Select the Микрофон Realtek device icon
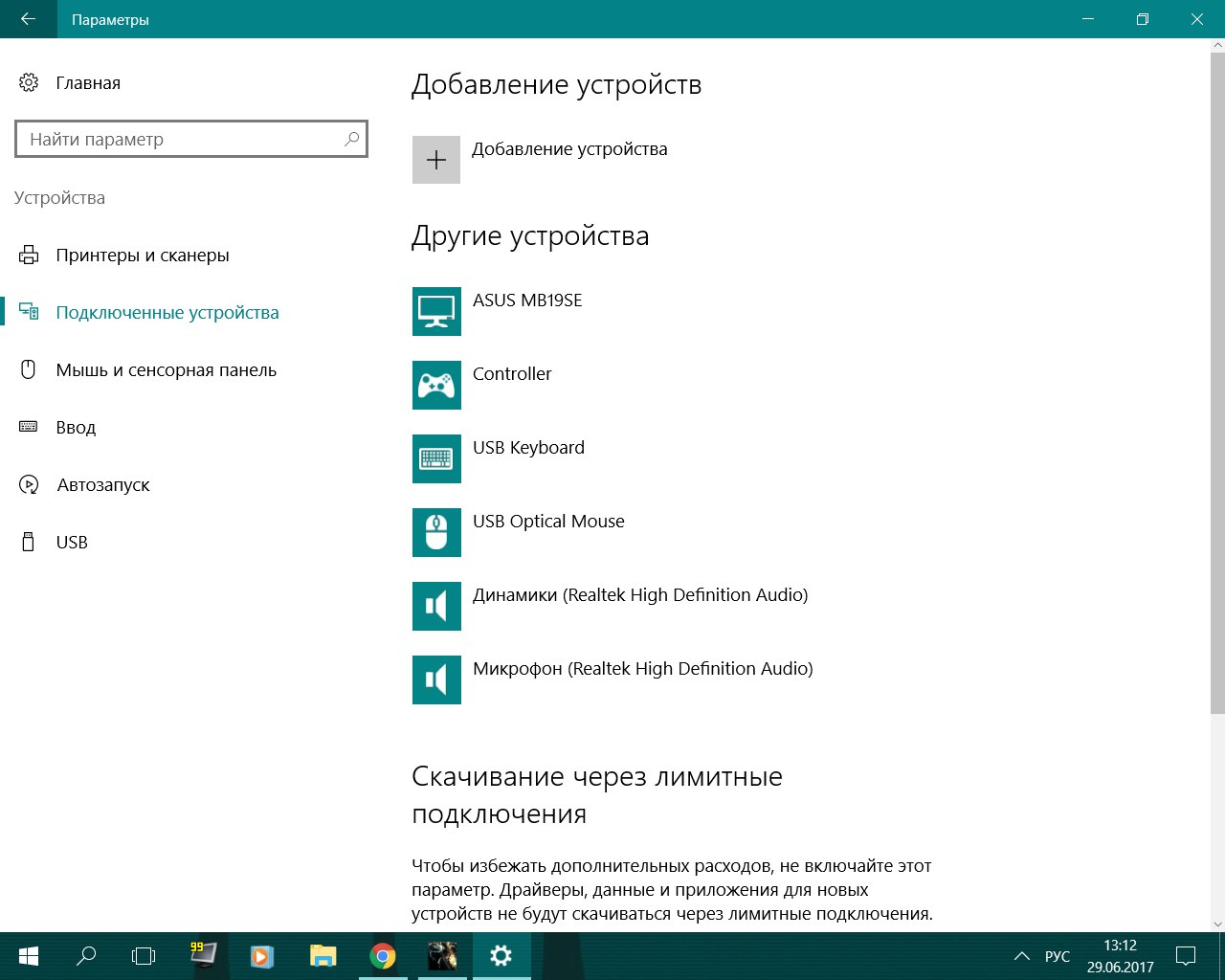 coord(436,679)
